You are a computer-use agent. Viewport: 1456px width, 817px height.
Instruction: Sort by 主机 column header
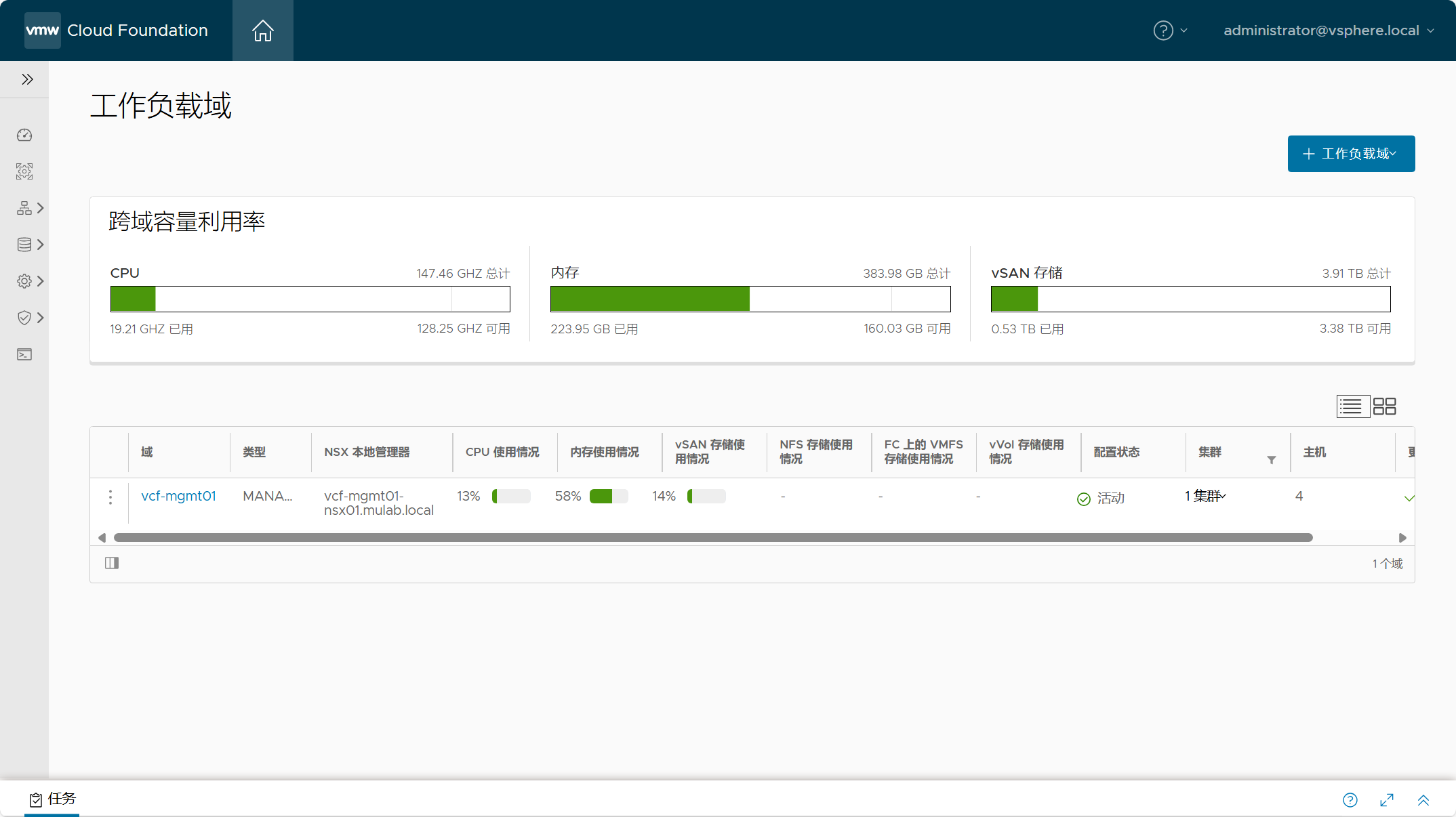(1314, 452)
